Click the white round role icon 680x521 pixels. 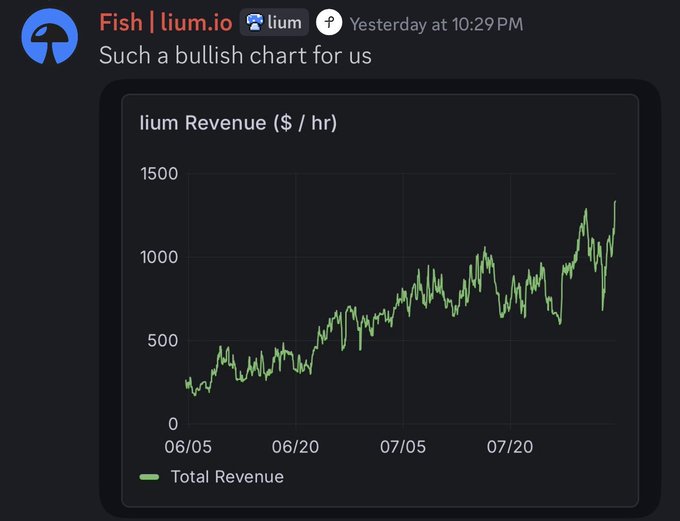(x=329, y=23)
